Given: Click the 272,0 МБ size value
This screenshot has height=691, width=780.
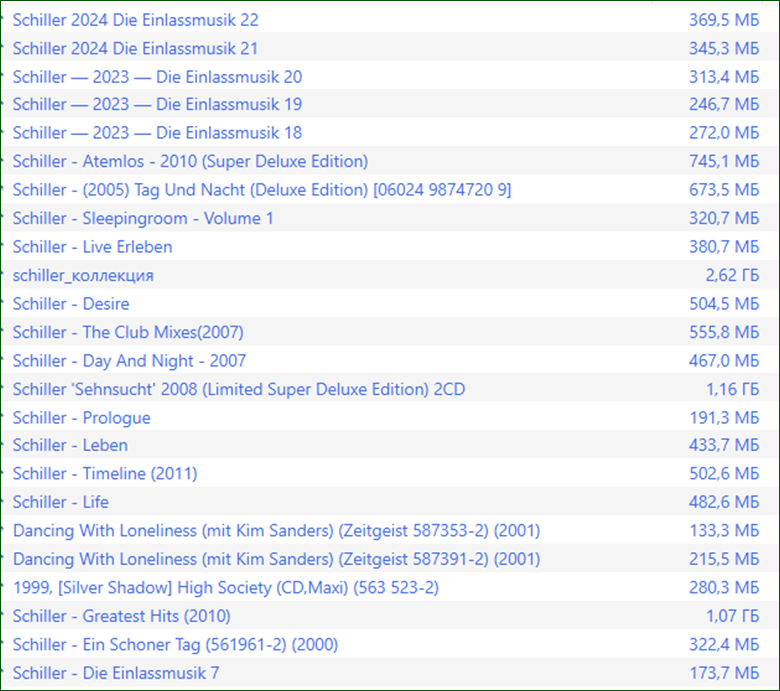Looking at the screenshot, I should click(x=724, y=133).
